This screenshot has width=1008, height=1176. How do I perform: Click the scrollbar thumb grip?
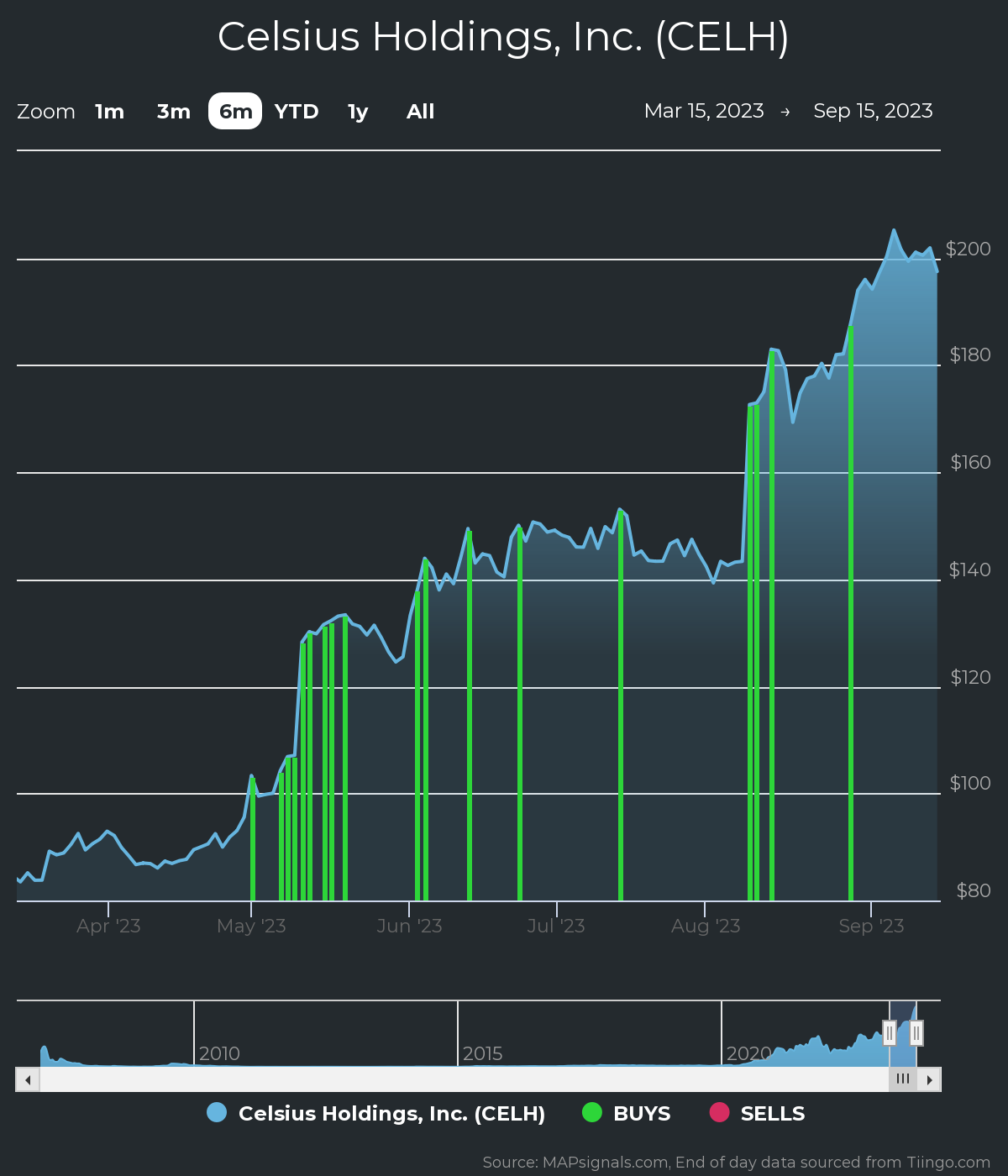pos(903,1079)
